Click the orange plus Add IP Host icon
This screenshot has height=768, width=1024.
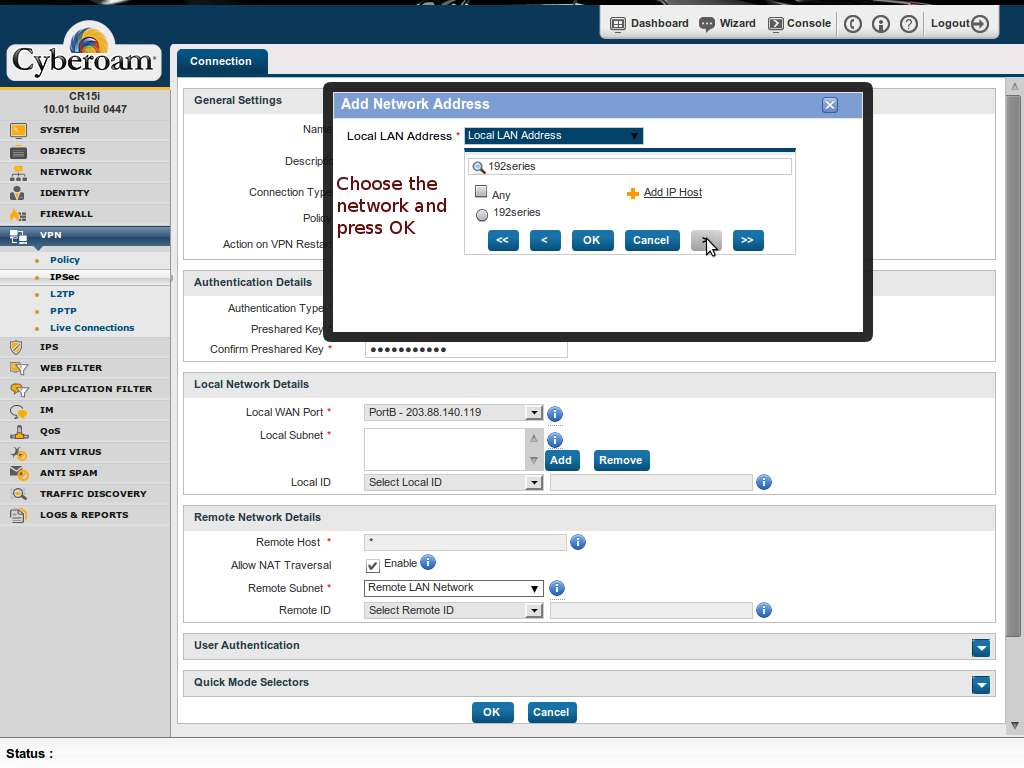pos(632,193)
